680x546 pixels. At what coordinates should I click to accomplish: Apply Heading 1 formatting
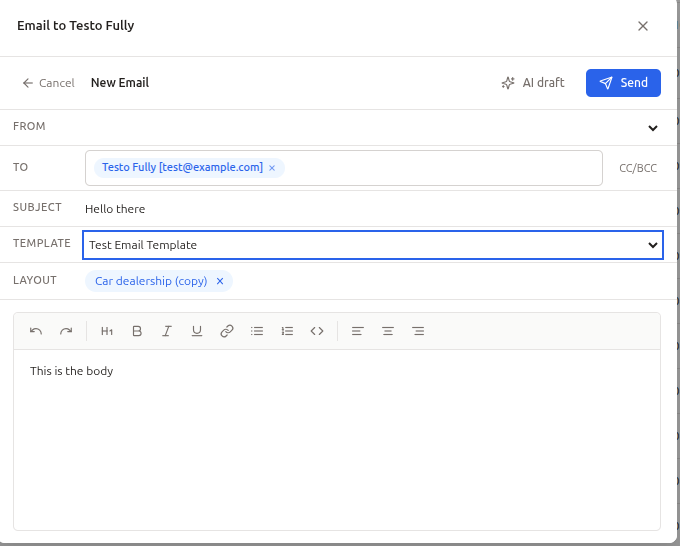point(107,331)
